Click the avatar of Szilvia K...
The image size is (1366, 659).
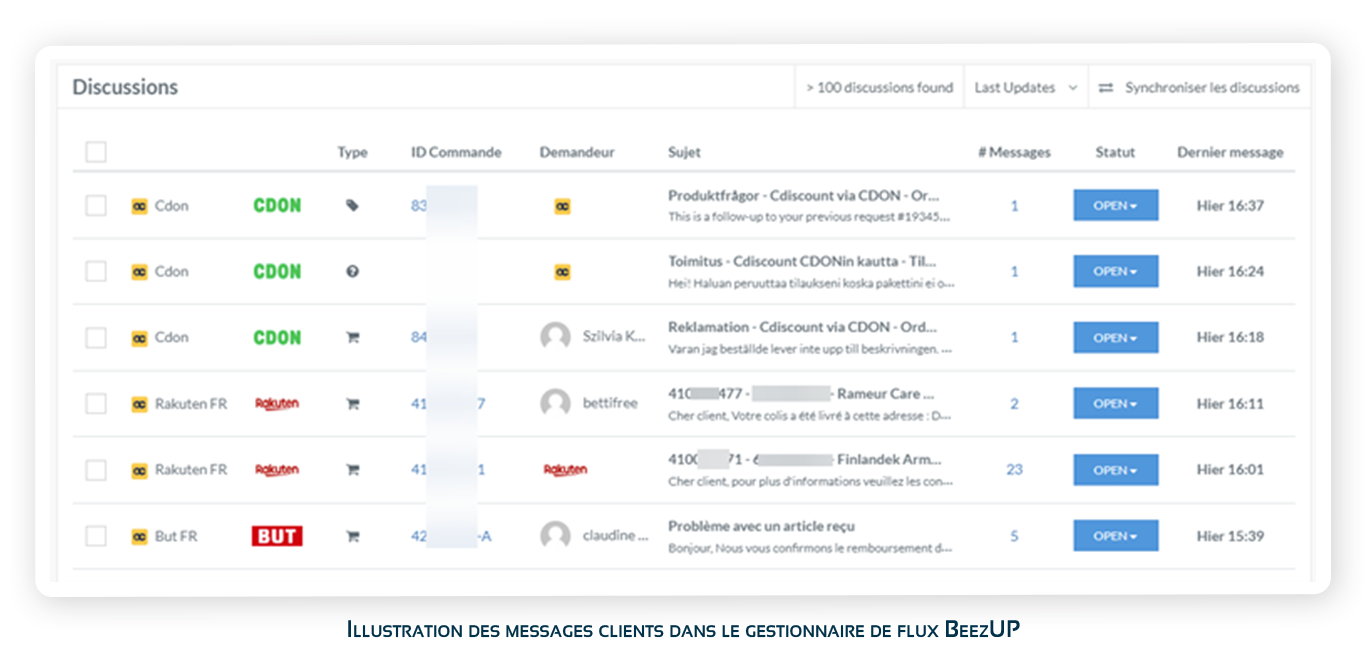pyautogui.click(x=555, y=337)
